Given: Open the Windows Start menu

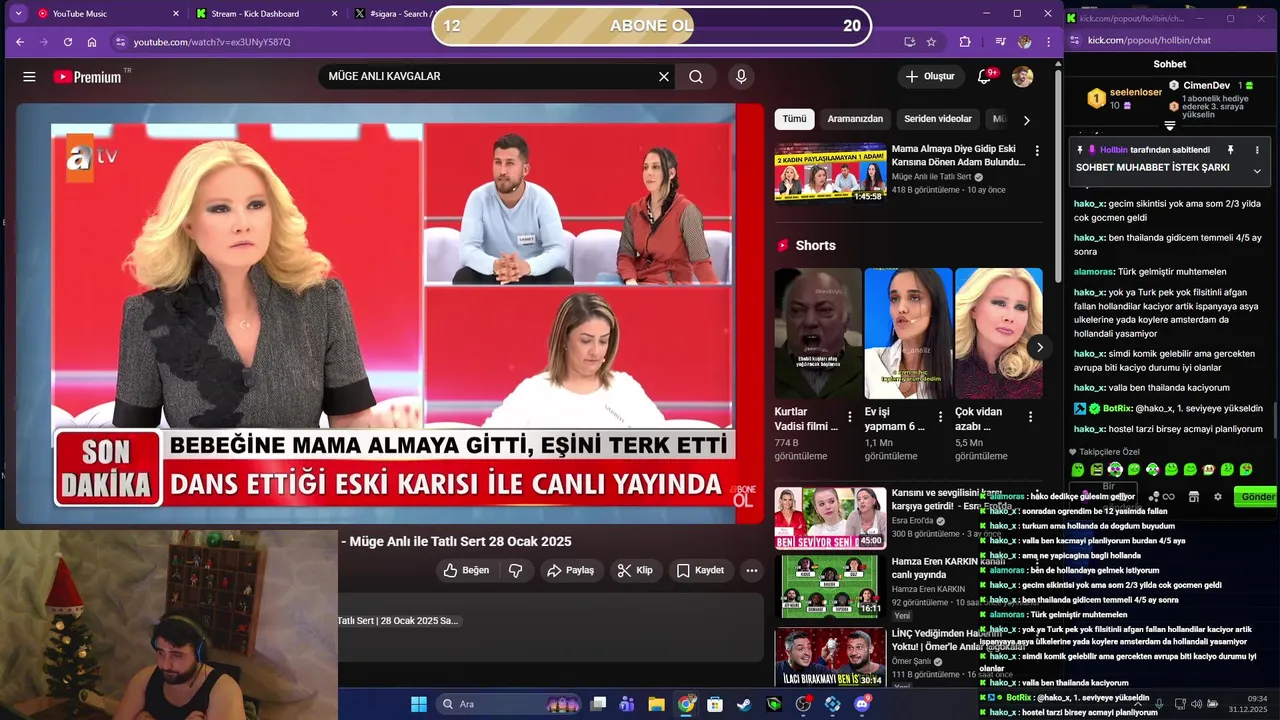Looking at the screenshot, I should pos(419,704).
